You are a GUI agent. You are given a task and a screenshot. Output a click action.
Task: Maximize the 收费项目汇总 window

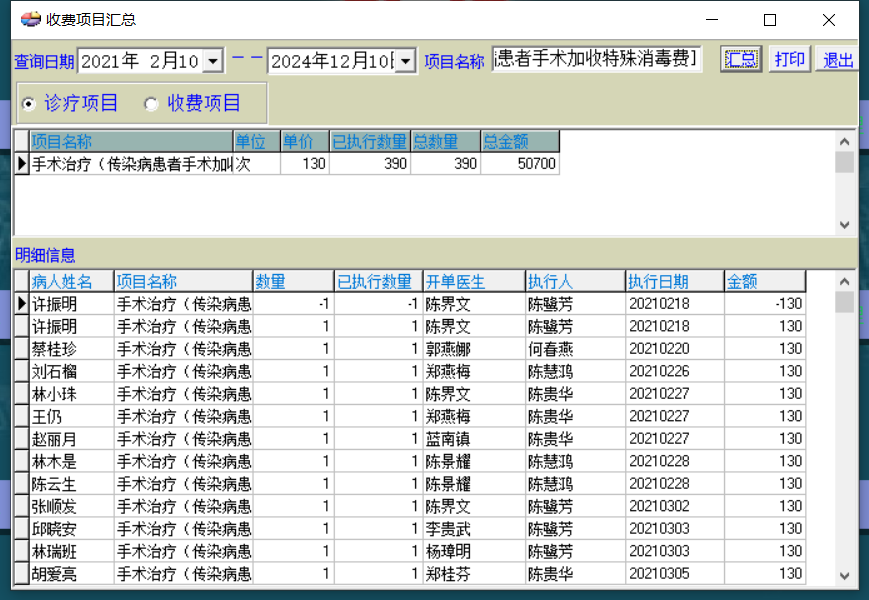pos(770,20)
